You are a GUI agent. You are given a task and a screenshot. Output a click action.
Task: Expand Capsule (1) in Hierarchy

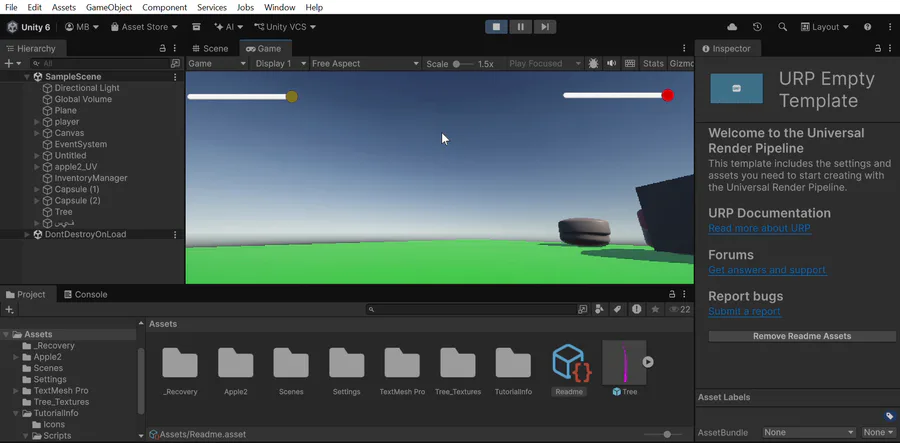pyautogui.click(x=37, y=189)
